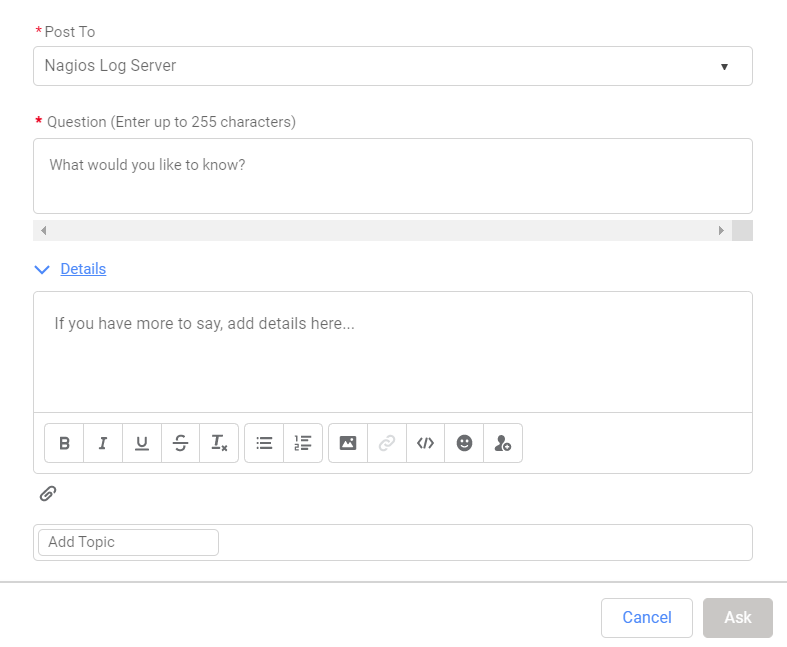Insert an image into details

[348, 443]
